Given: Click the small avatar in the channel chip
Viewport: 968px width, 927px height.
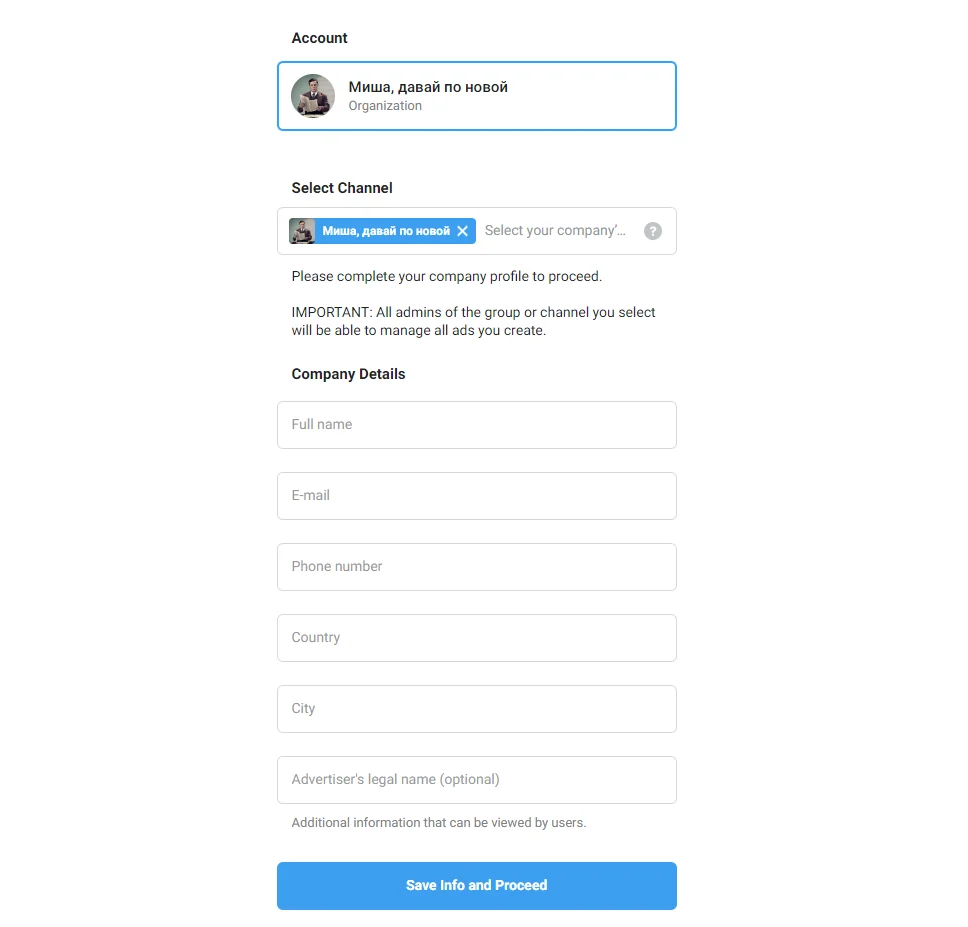Looking at the screenshot, I should click(302, 231).
